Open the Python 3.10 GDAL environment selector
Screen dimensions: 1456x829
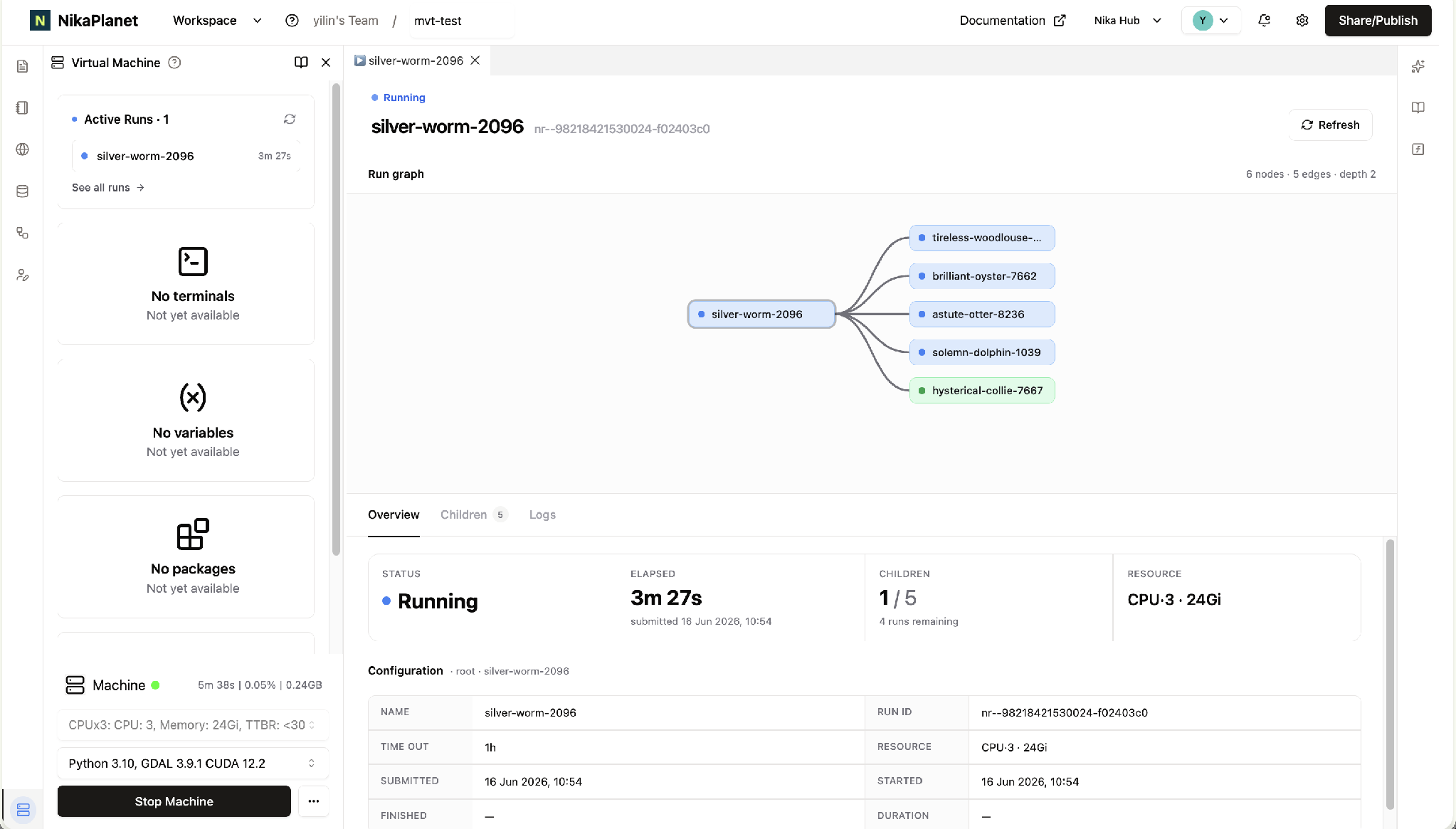coord(193,764)
